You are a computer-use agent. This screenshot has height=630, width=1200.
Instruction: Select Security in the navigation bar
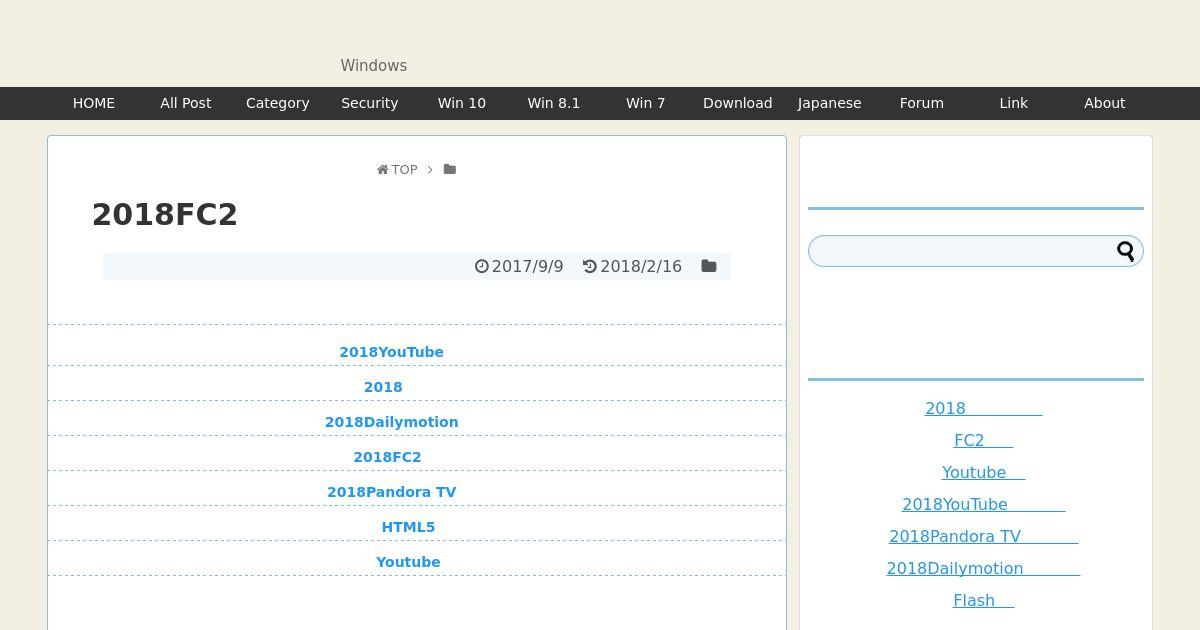pos(370,103)
